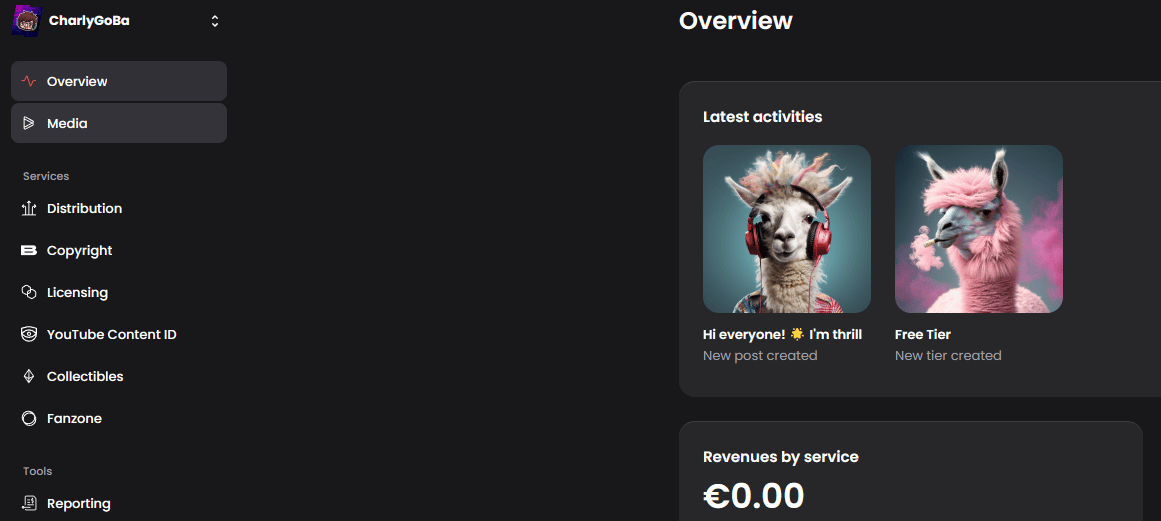Image resolution: width=1161 pixels, height=521 pixels.
Task: Expand the account switcher chevron arrows
Action: click(x=215, y=21)
